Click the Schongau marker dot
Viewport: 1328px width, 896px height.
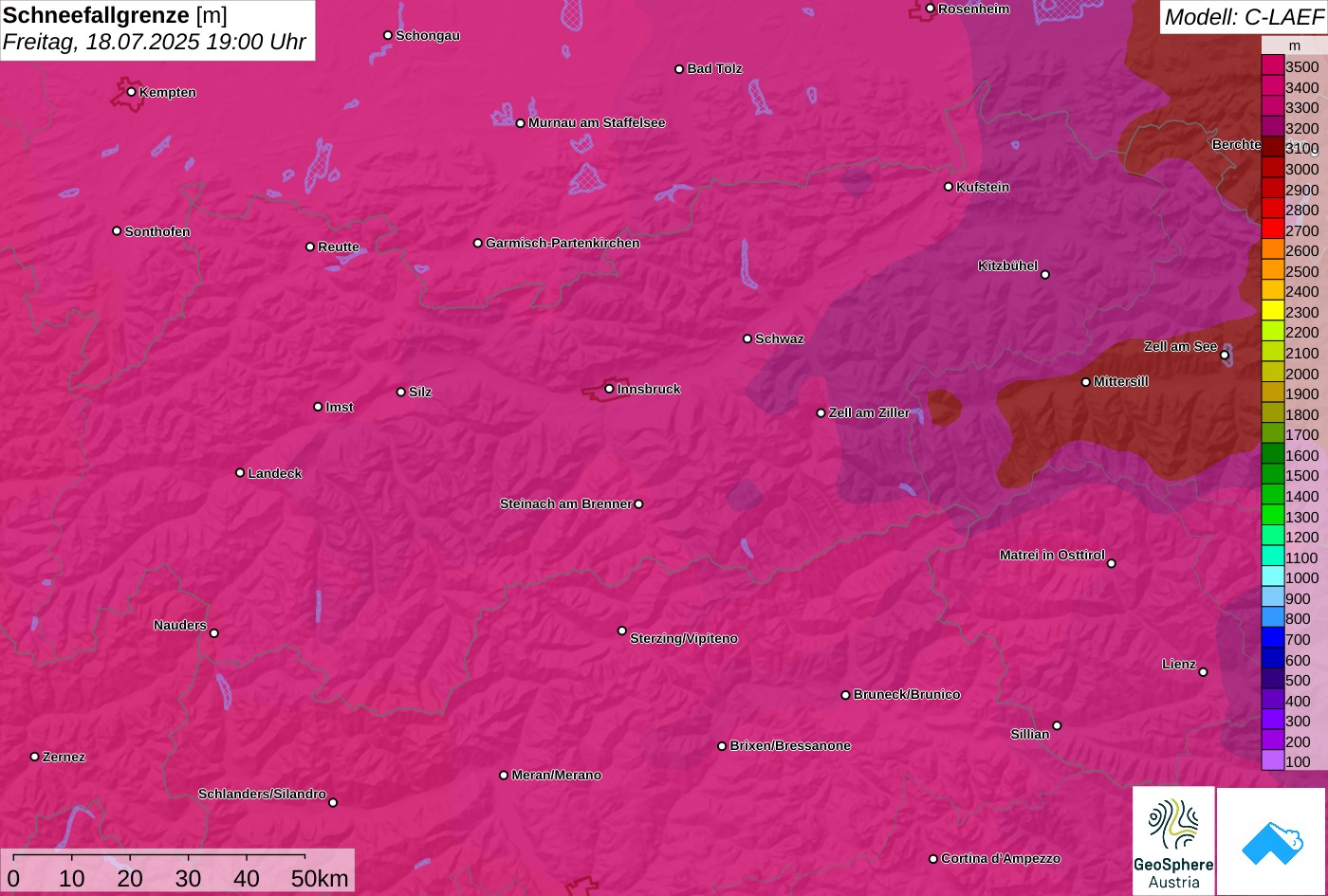tap(387, 35)
